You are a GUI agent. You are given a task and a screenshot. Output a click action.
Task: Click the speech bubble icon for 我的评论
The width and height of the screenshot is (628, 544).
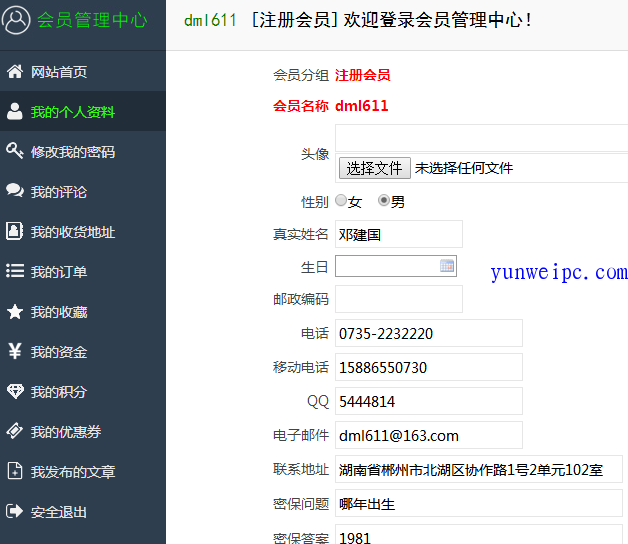15,191
